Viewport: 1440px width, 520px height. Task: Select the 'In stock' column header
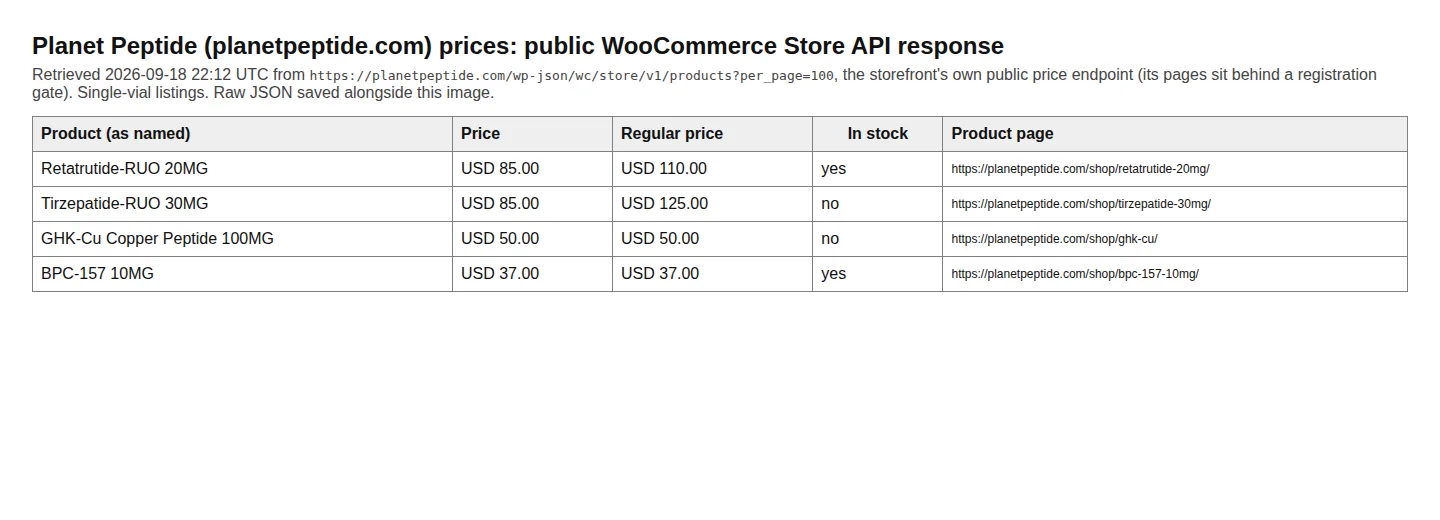pos(877,134)
